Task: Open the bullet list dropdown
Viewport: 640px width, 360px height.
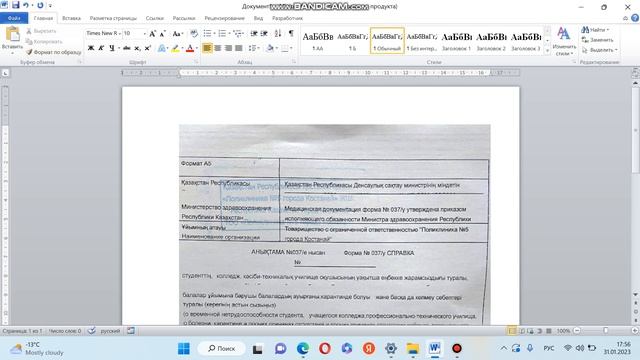Action: click(215, 33)
